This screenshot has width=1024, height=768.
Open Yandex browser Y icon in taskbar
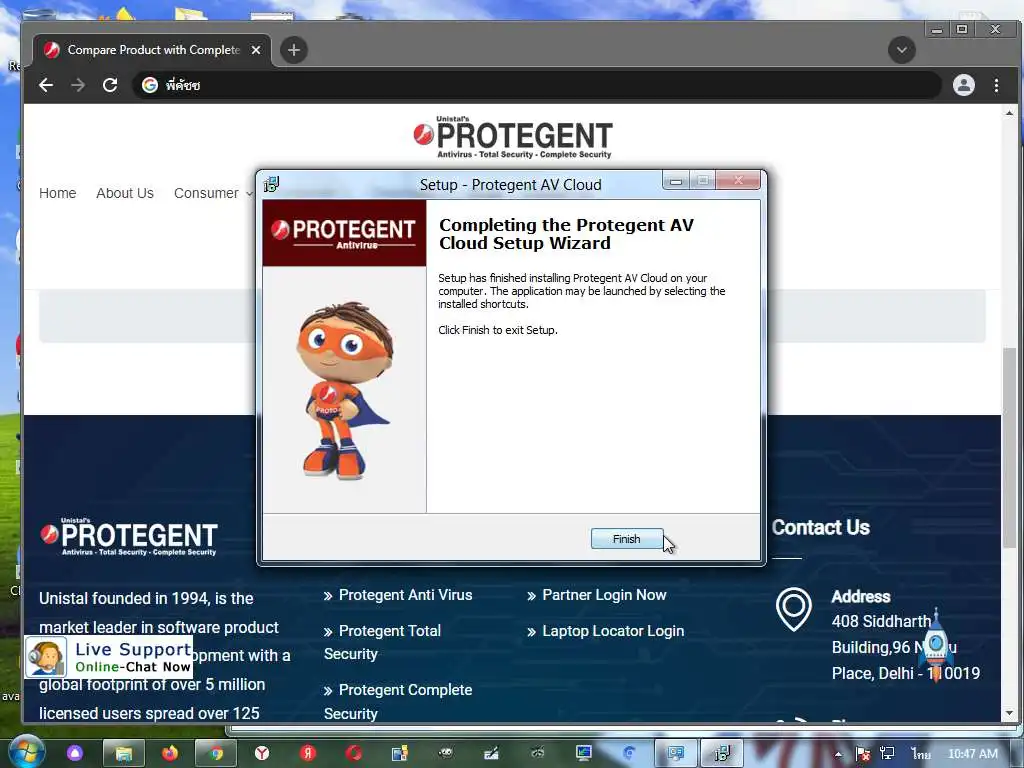[262, 754]
